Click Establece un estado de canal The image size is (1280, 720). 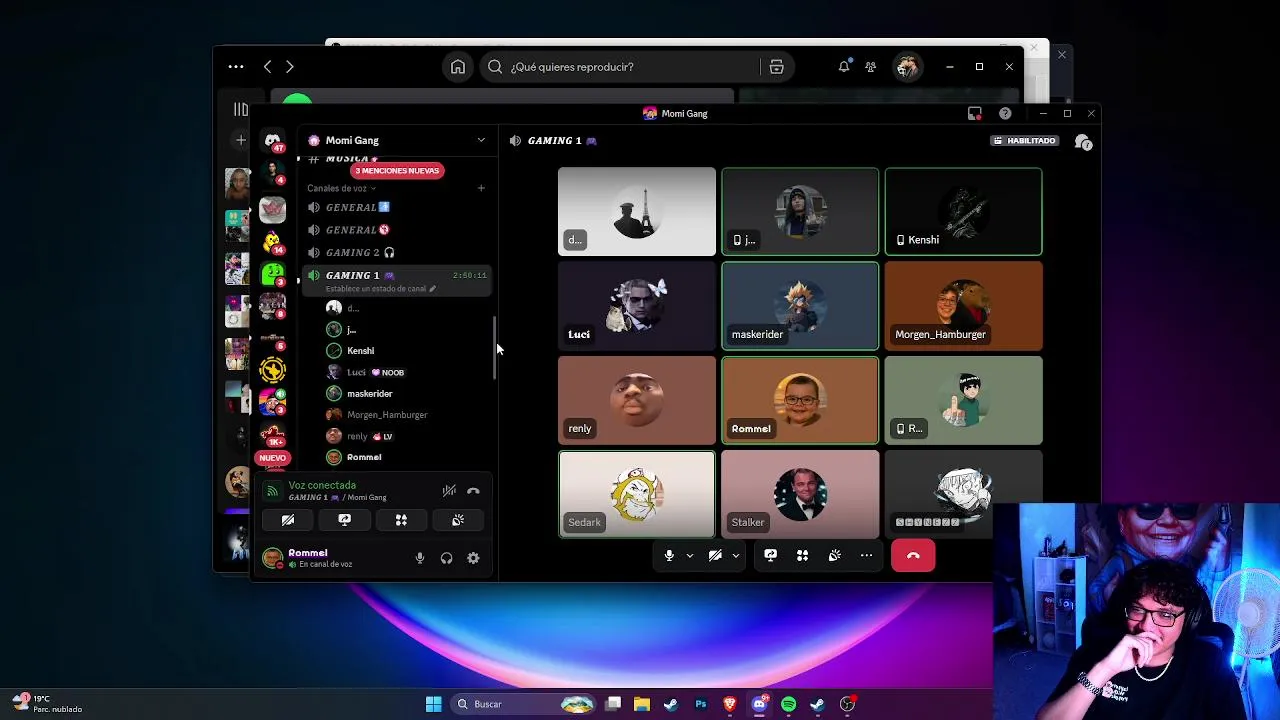[380, 289]
